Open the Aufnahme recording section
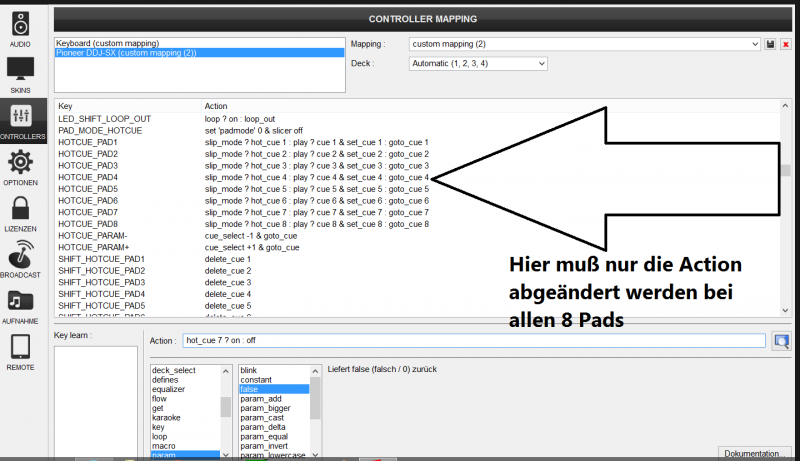Screen dimensions: 800x461 (20, 306)
